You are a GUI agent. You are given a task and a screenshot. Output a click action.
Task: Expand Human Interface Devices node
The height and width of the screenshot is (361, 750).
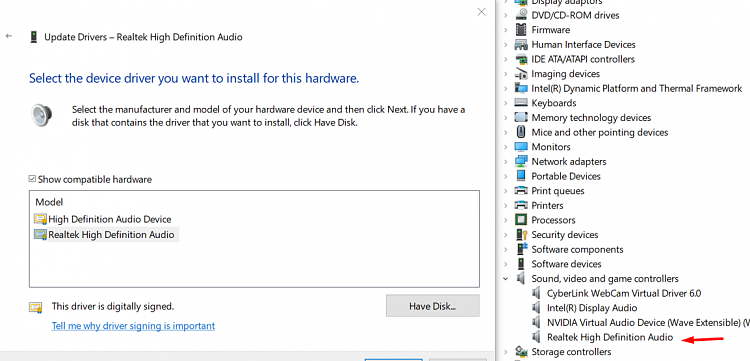point(506,44)
